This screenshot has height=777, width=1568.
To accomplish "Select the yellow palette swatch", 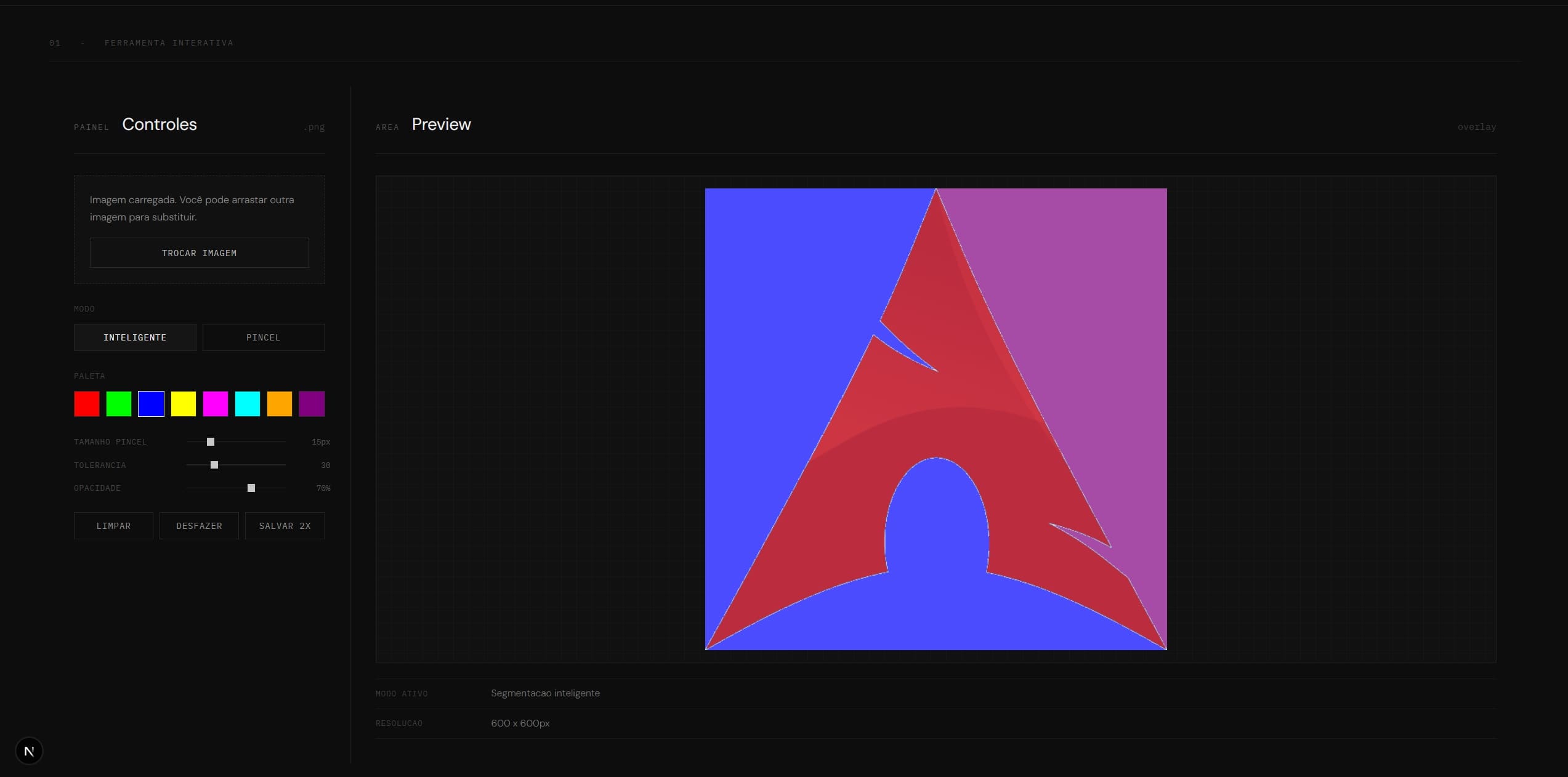I will coord(184,404).
